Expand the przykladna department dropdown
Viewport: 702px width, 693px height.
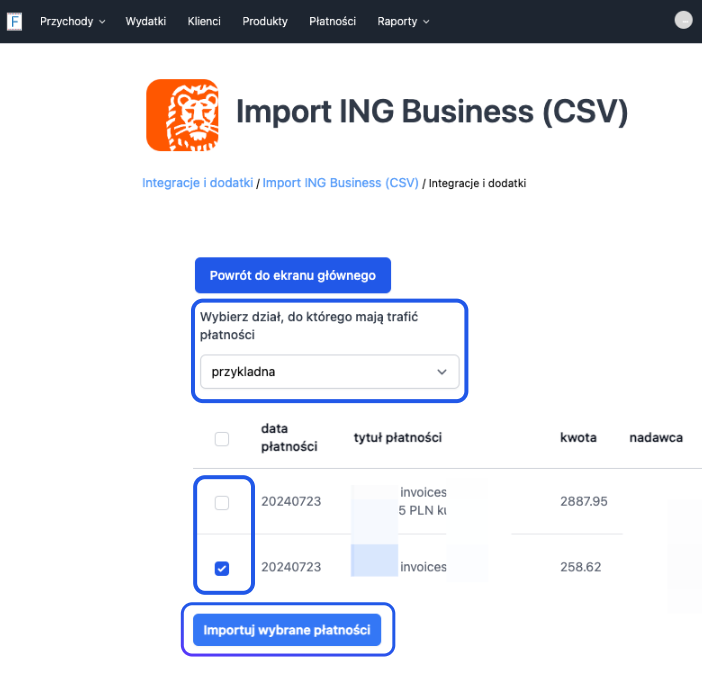click(330, 372)
